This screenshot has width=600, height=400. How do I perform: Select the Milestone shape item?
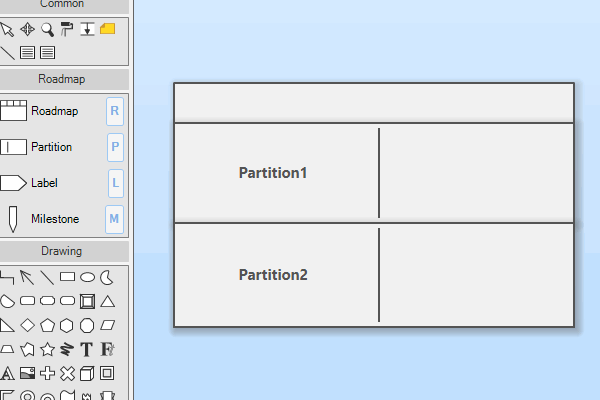click(40, 219)
